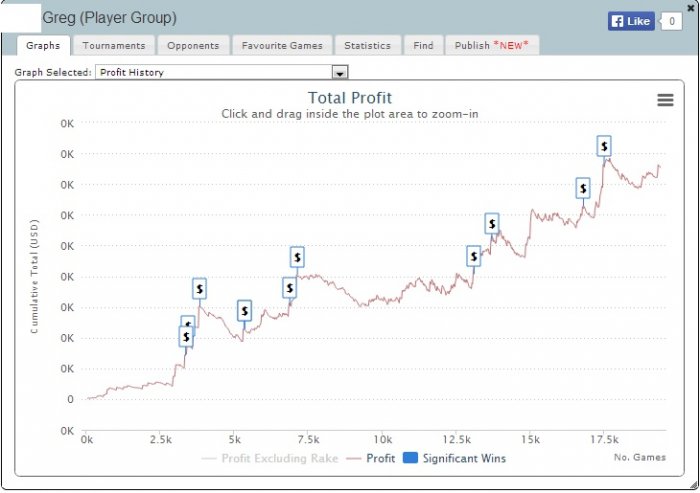Open the Graph Selected dropdown arrow
700x493 pixels.
[340, 72]
